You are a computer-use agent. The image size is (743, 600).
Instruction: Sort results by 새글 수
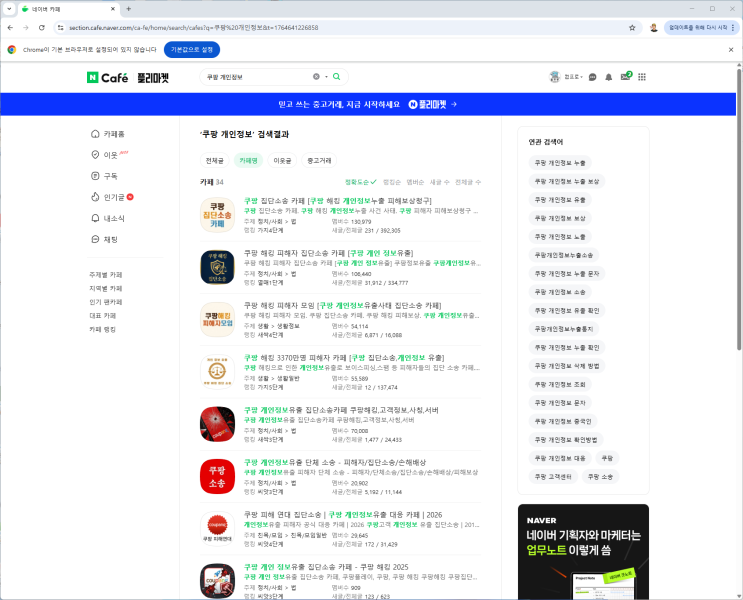(439, 182)
